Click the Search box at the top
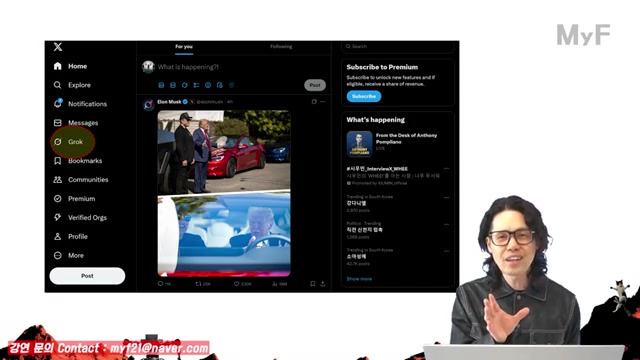Screen dimensions: 640x360 [x=398, y=47]
